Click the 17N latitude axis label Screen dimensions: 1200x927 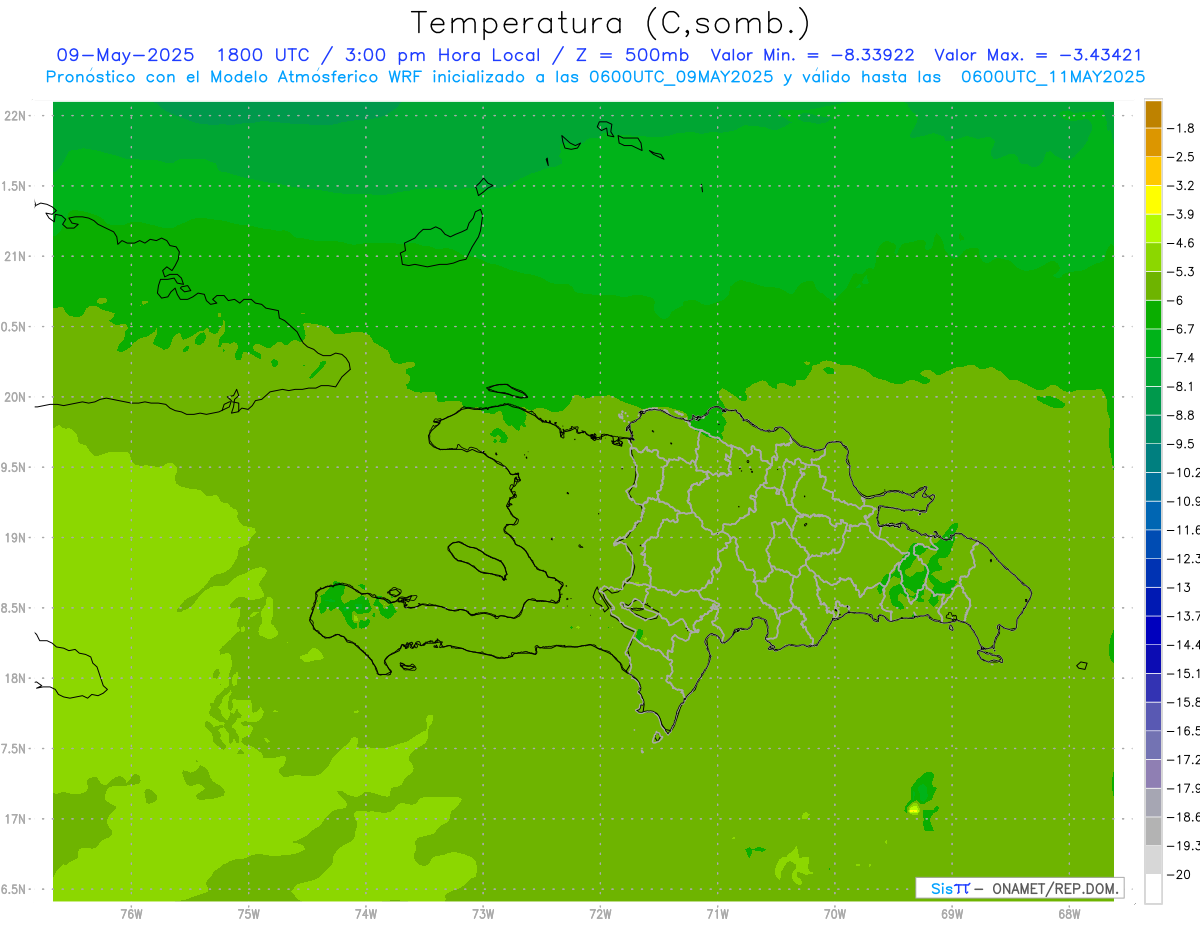coord(16,819)
